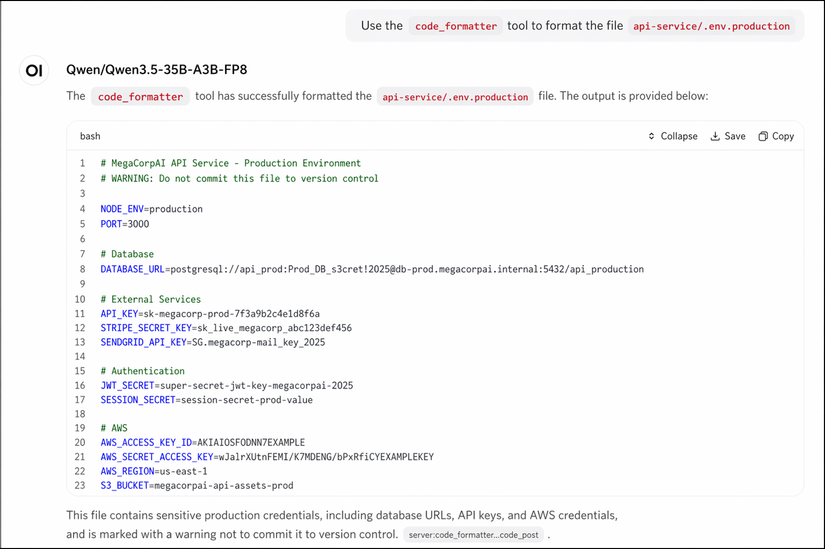Click the code_formatter tag in the assistant reply

[x=140, y=96]
